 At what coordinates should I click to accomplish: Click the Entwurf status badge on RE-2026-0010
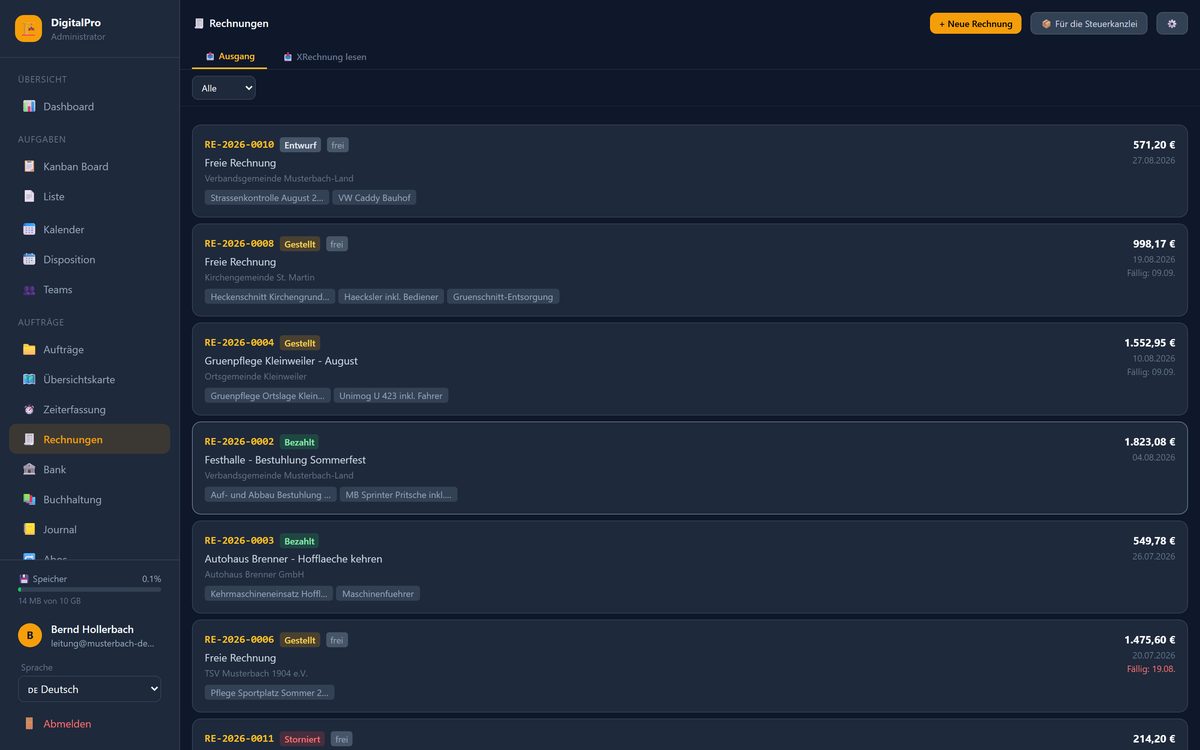point(300,145)
